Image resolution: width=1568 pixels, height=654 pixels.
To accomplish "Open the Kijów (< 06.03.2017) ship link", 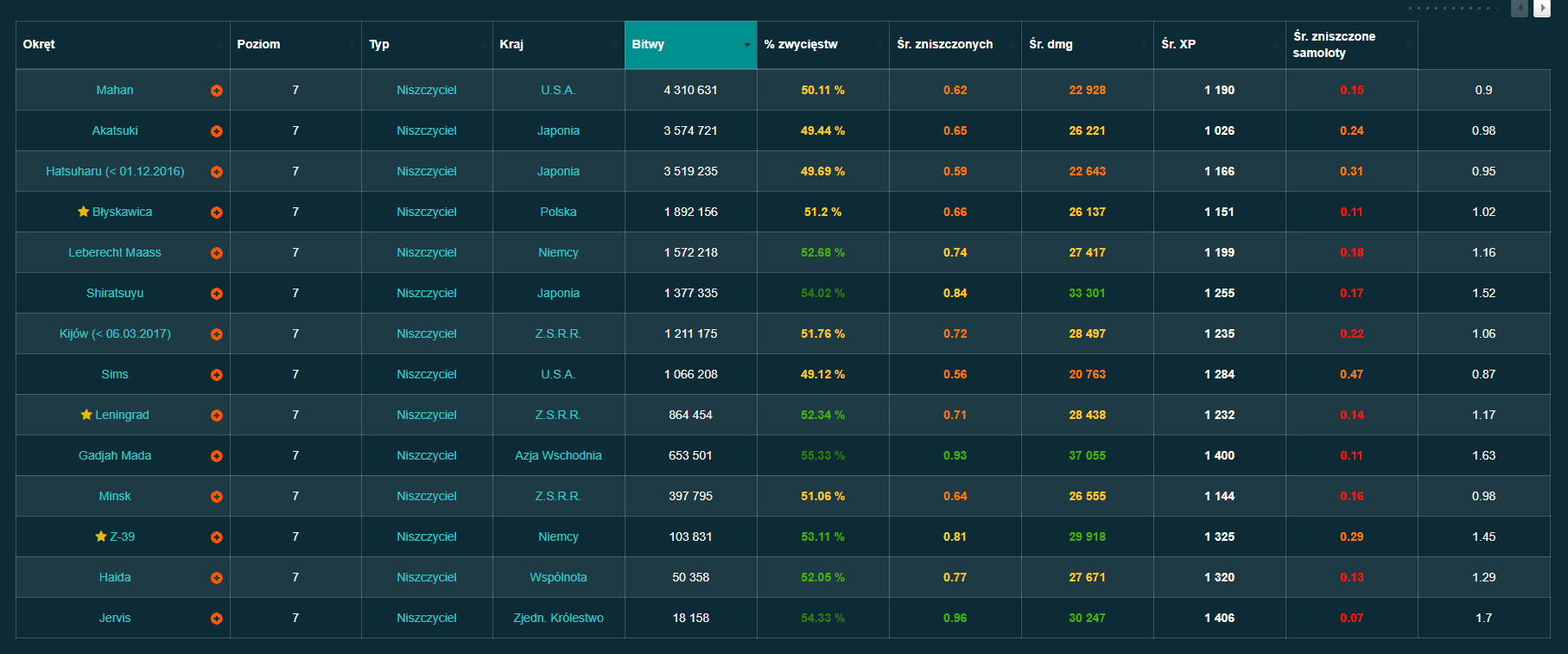I will [115, 334].
